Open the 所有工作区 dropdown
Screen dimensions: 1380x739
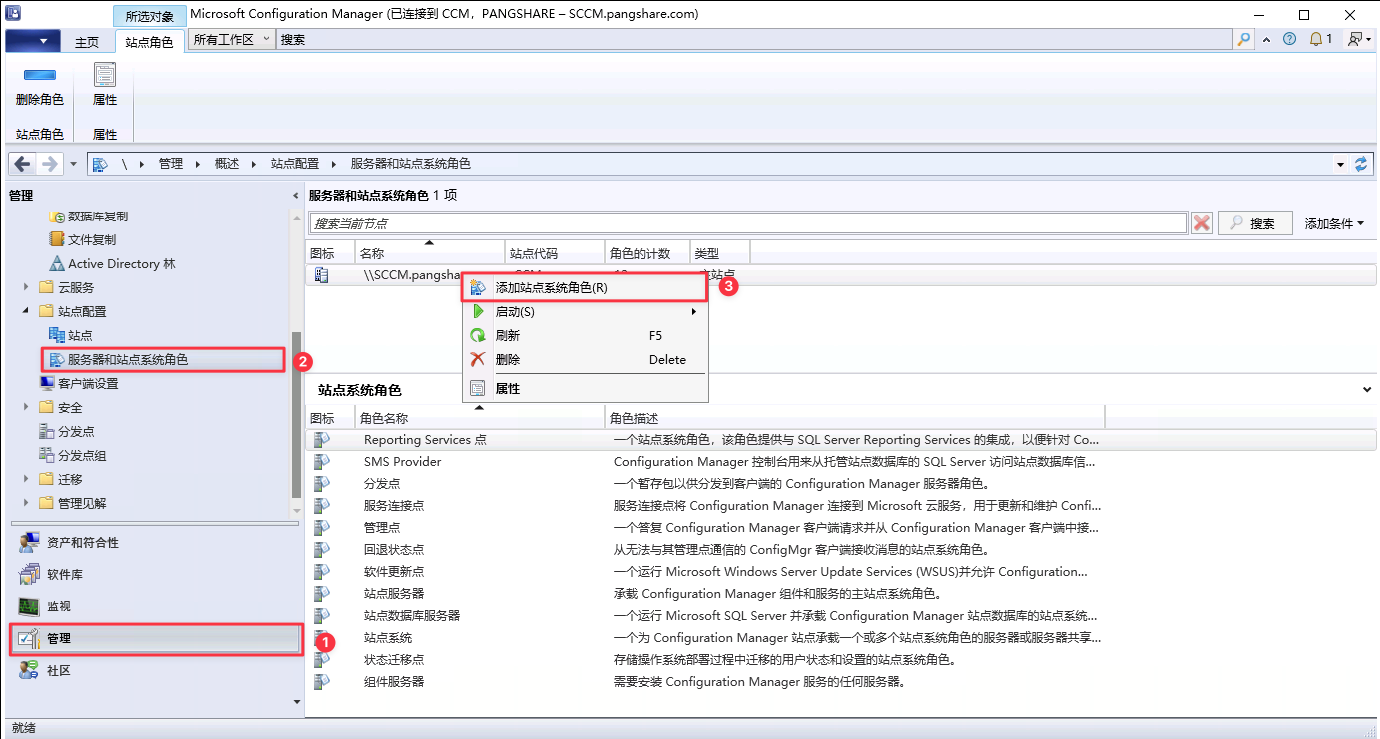tap(231, 39)
